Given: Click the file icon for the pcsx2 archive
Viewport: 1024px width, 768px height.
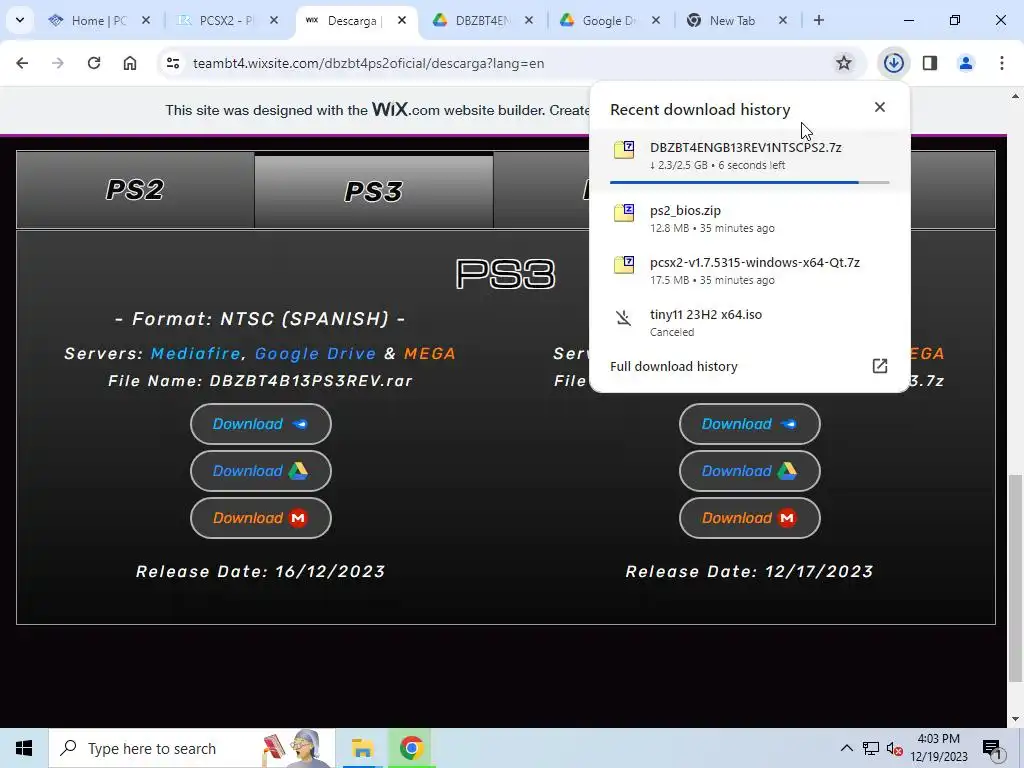Looking at the screenshot, I should pos(624,264).
